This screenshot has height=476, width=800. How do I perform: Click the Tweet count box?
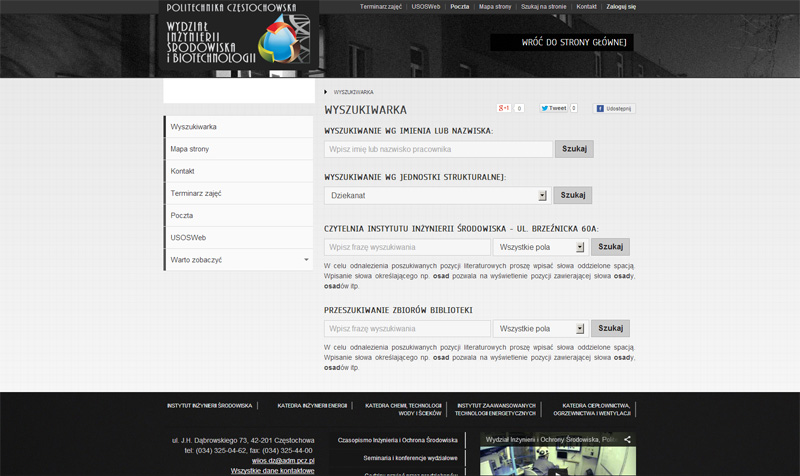click(x=573, y=108)
